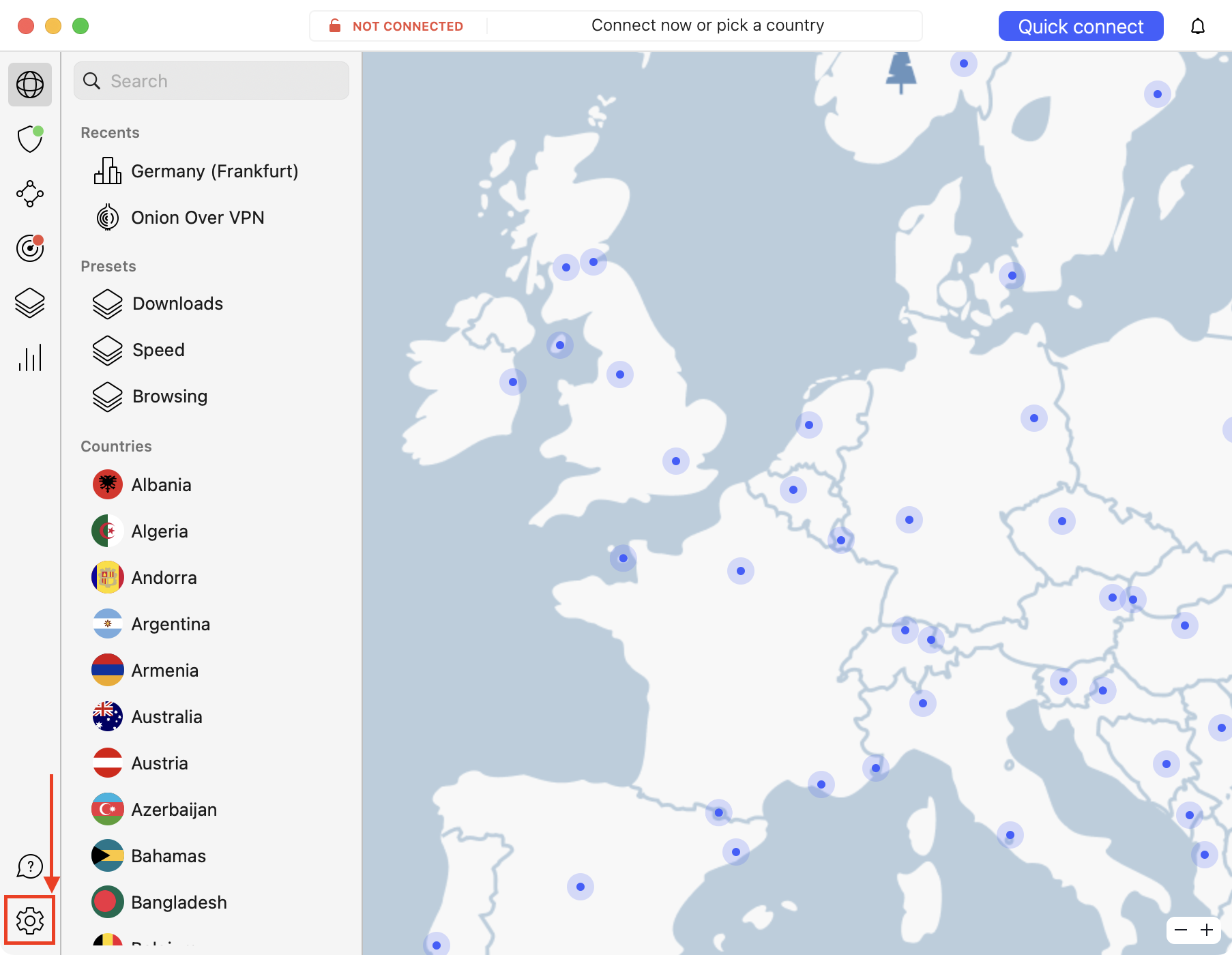Open the globe server map tab
The image size is (1232, 955).
[x=30, y=85]
